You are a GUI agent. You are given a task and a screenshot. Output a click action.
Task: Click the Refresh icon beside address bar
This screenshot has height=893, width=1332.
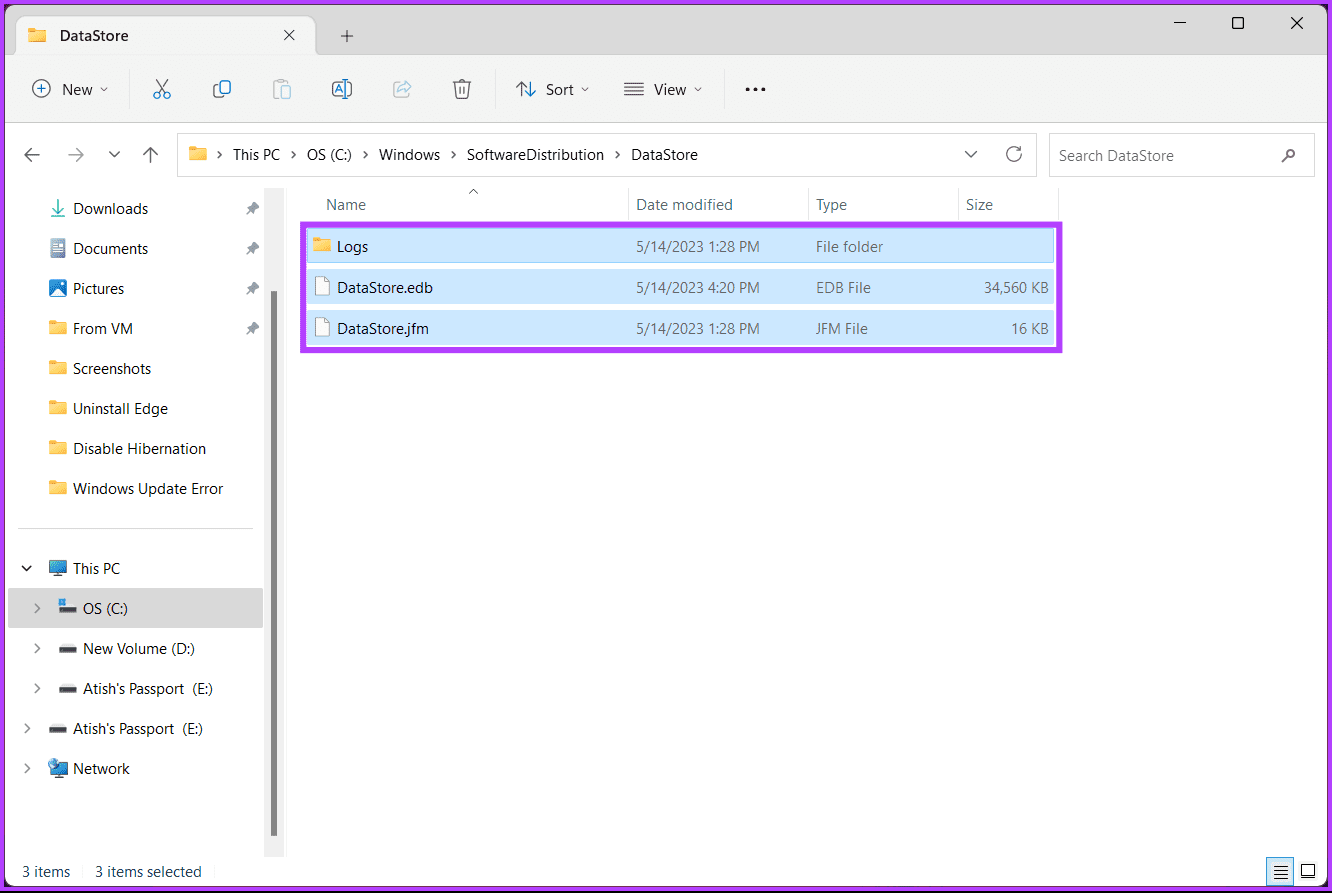1014,155
